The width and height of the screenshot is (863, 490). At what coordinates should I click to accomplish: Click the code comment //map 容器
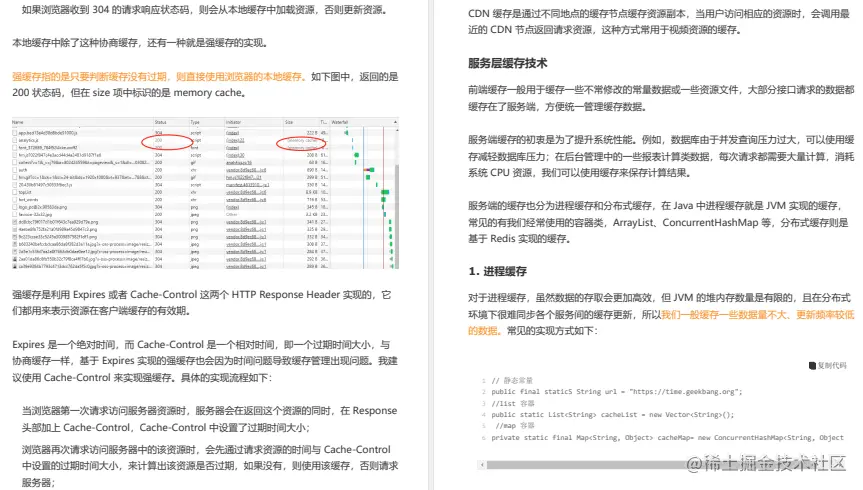pyautogui.click(x=515, y=426)
